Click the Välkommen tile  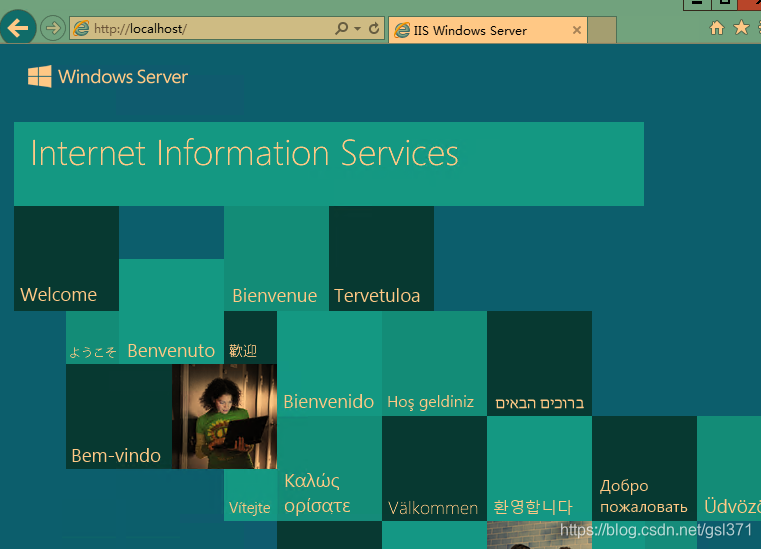[434, 468]
